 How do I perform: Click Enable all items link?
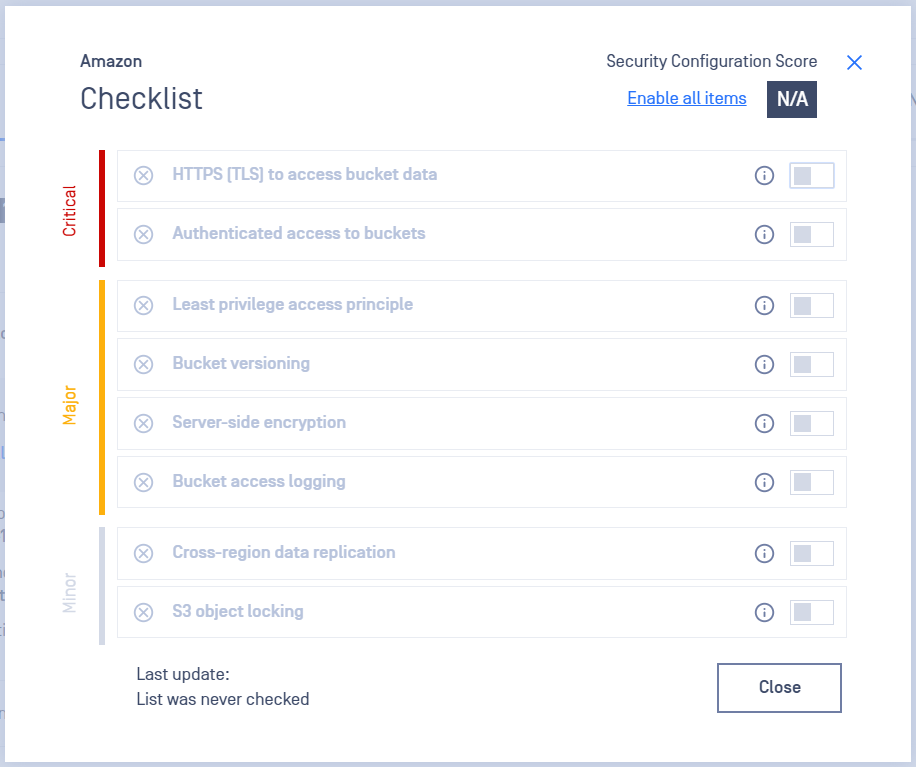point(686,98)
